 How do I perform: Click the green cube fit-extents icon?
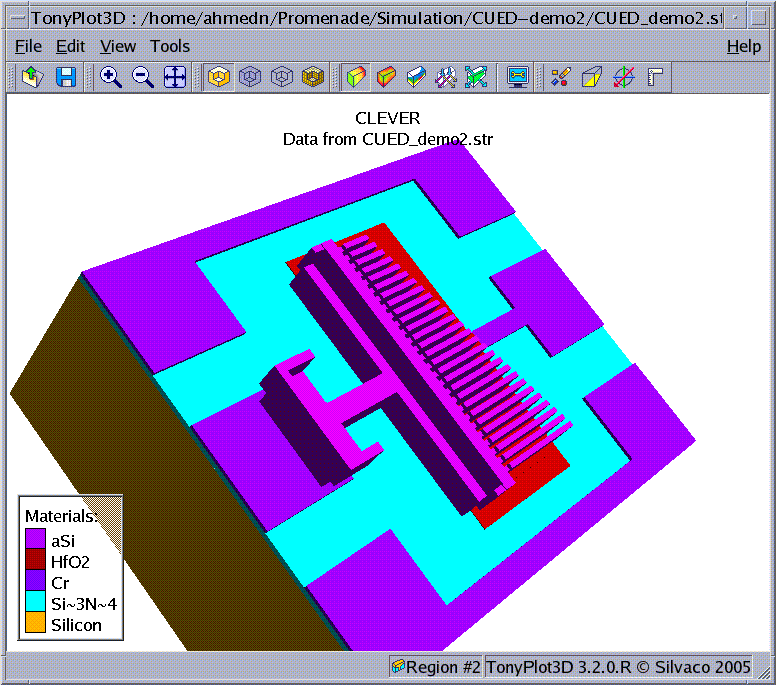click(476, 77)
